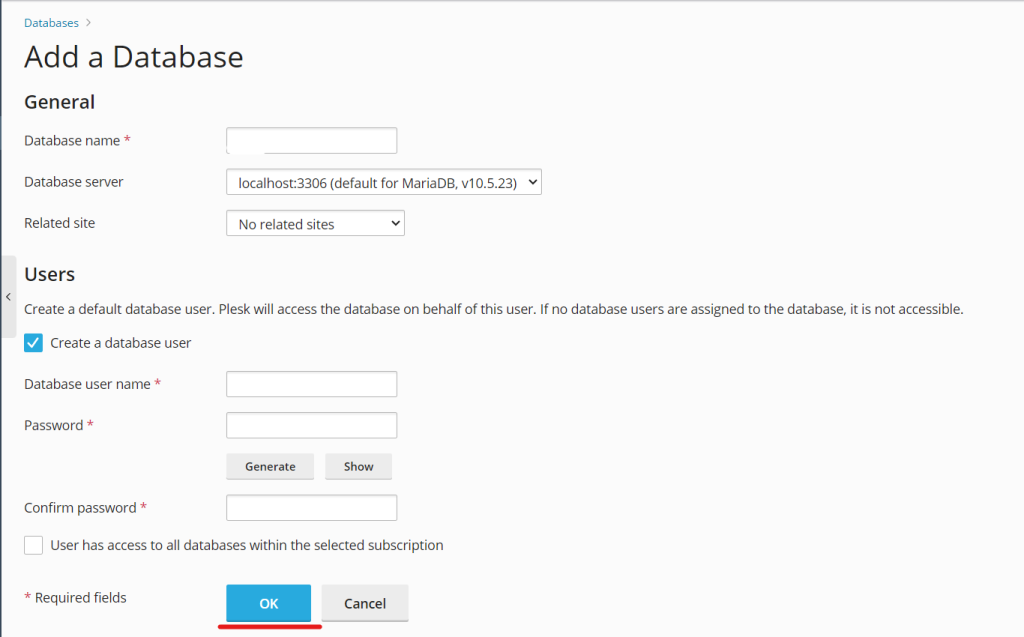Collapse the sidebar with the left arrow handle
This screenshot has width=1024, height=637.
click(8, 297)
